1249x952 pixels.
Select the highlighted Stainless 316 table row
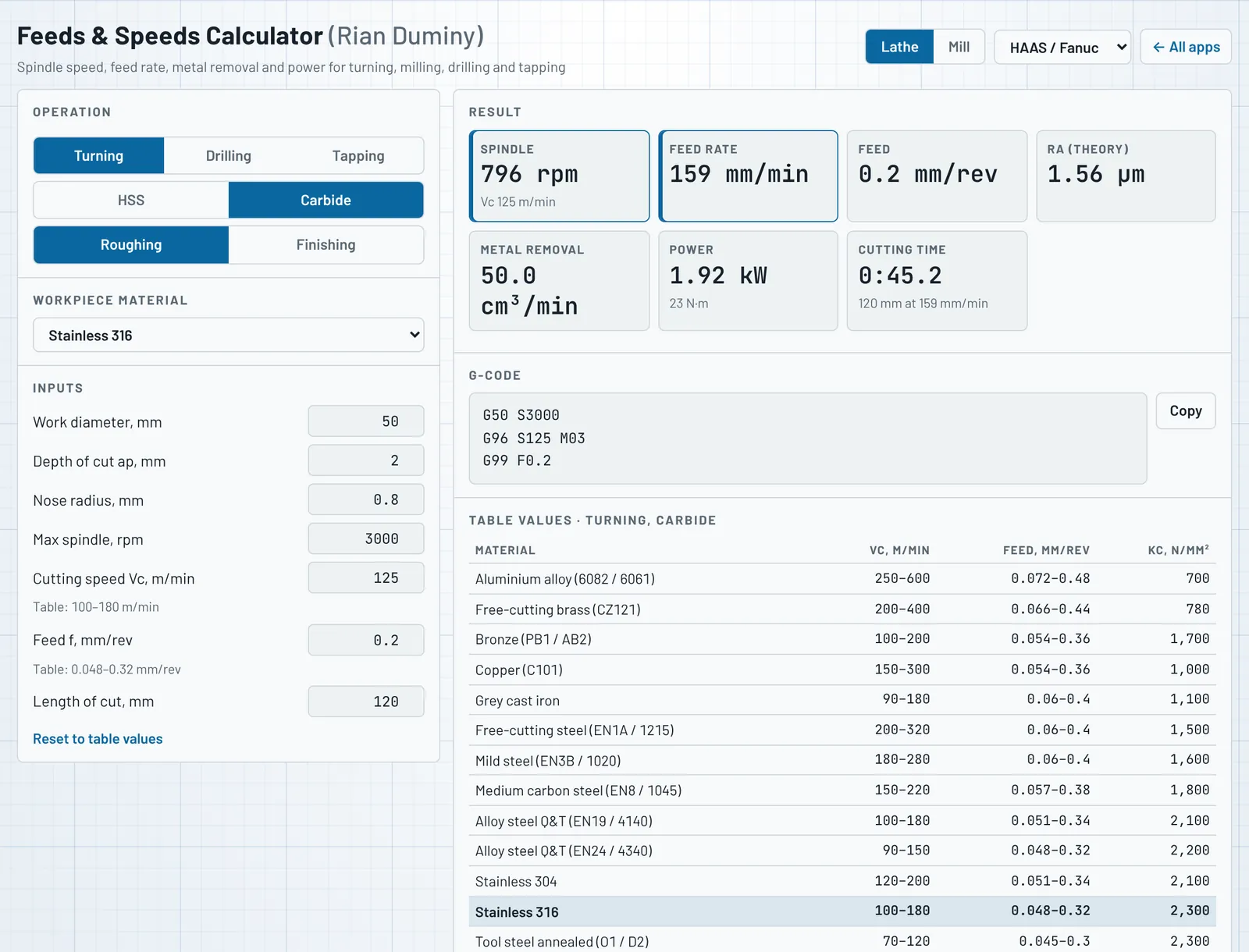[x=842, y=911]
